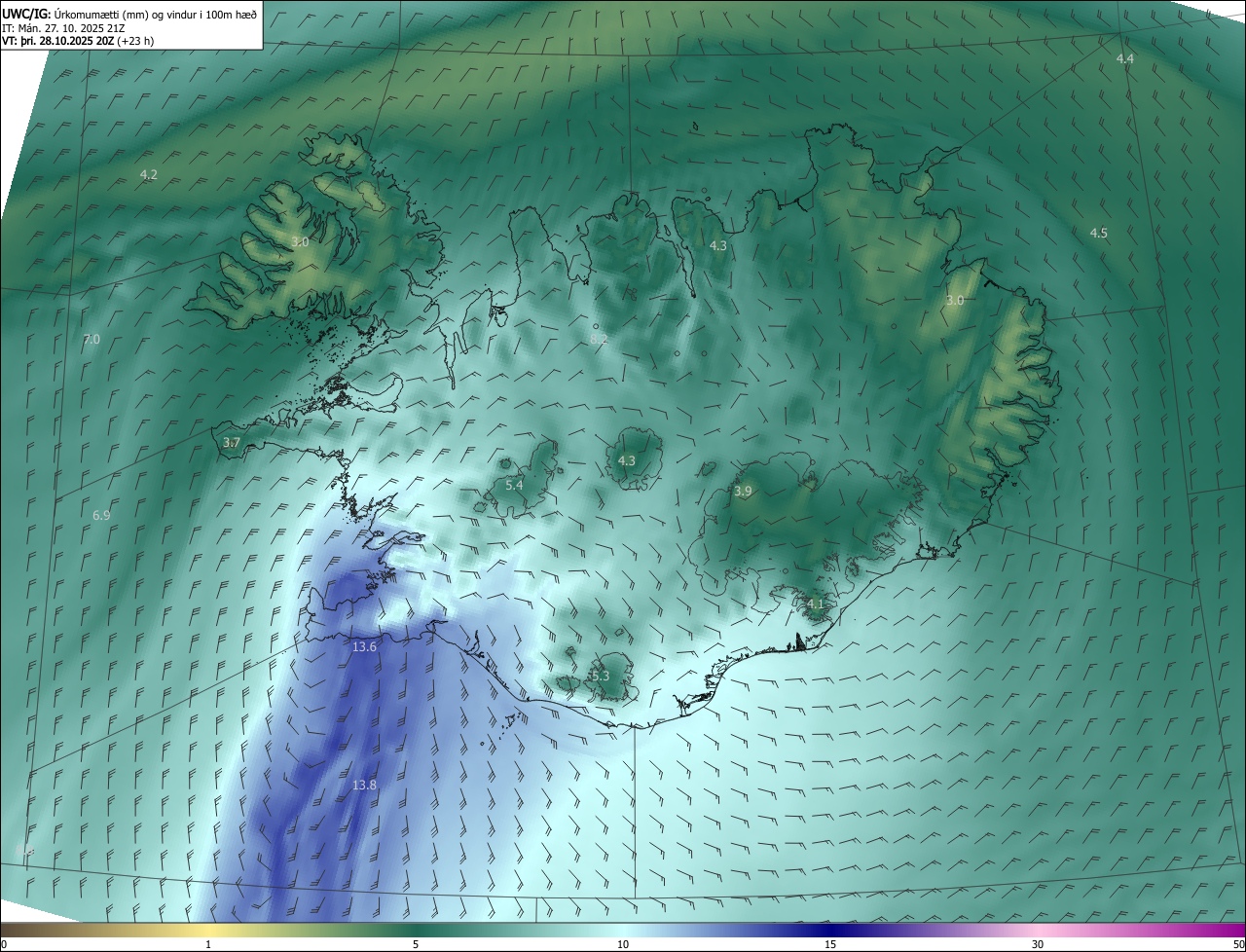
Task: Click the color scale tick labeled 5
Action: [416, 944]
